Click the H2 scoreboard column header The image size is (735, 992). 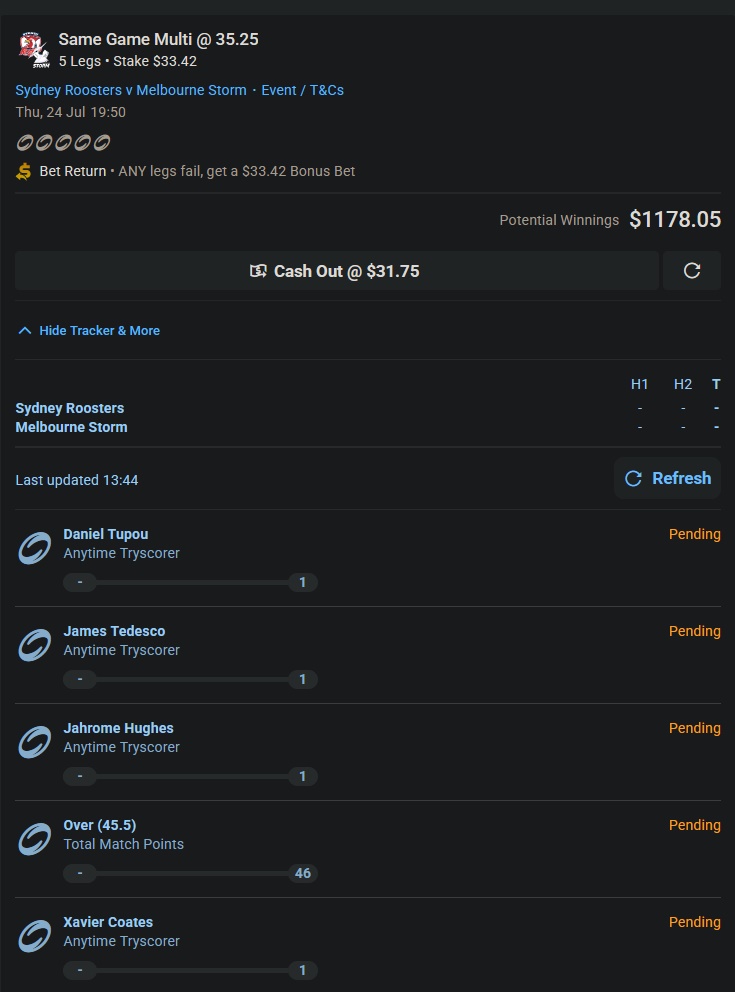[x=682, y=384]
